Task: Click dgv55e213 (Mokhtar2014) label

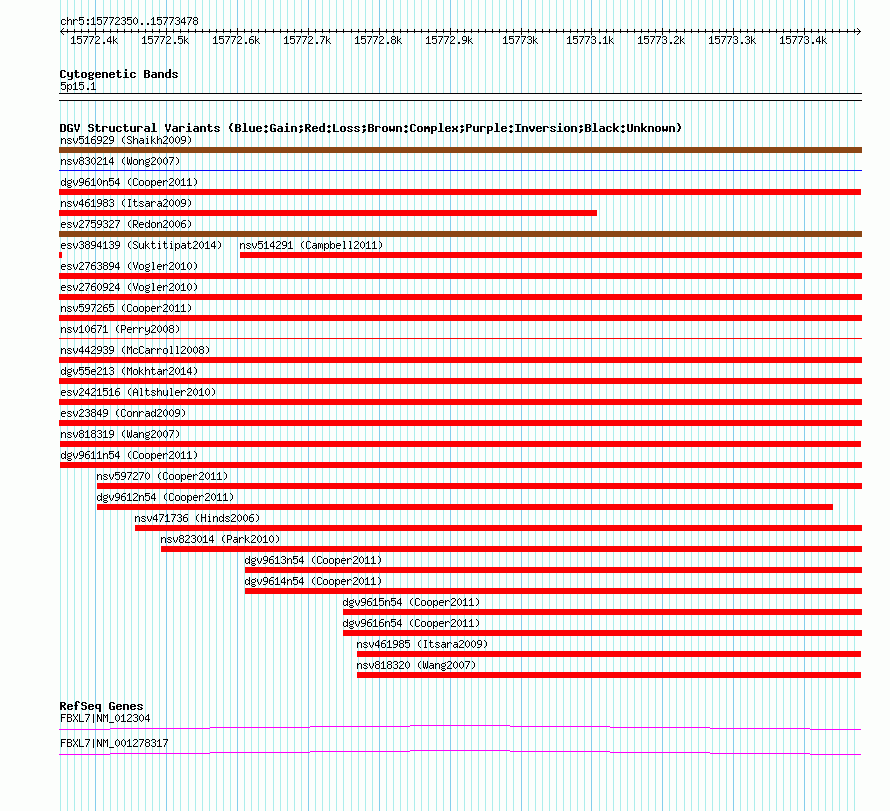Action: point(129,371)
